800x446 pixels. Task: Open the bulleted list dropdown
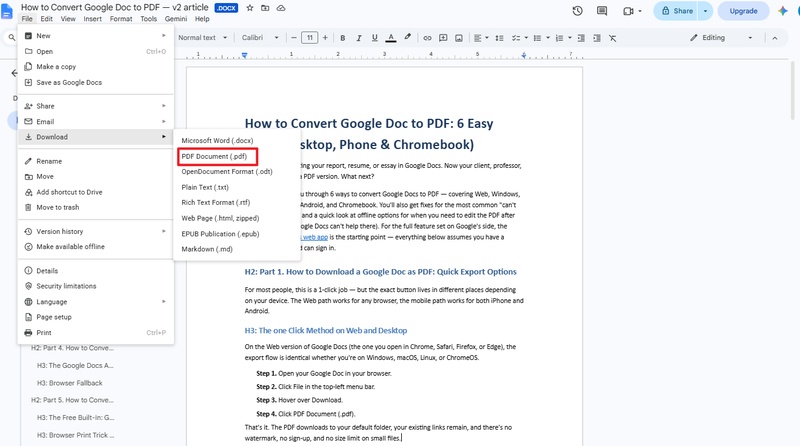[547, 38]
